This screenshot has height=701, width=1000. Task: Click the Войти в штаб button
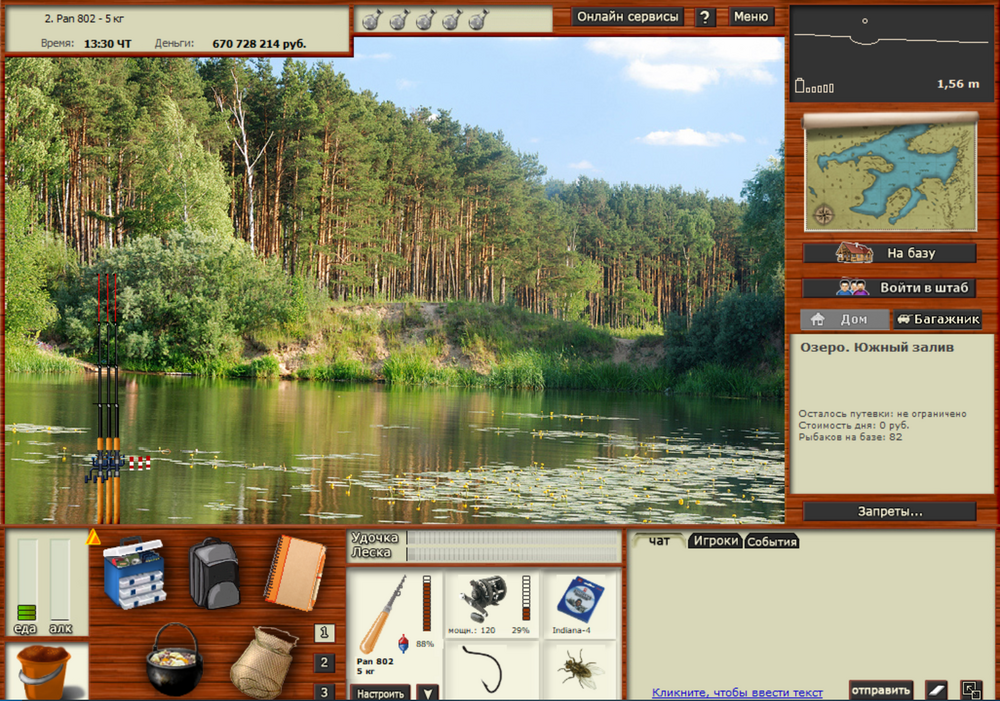pos(889,288)
